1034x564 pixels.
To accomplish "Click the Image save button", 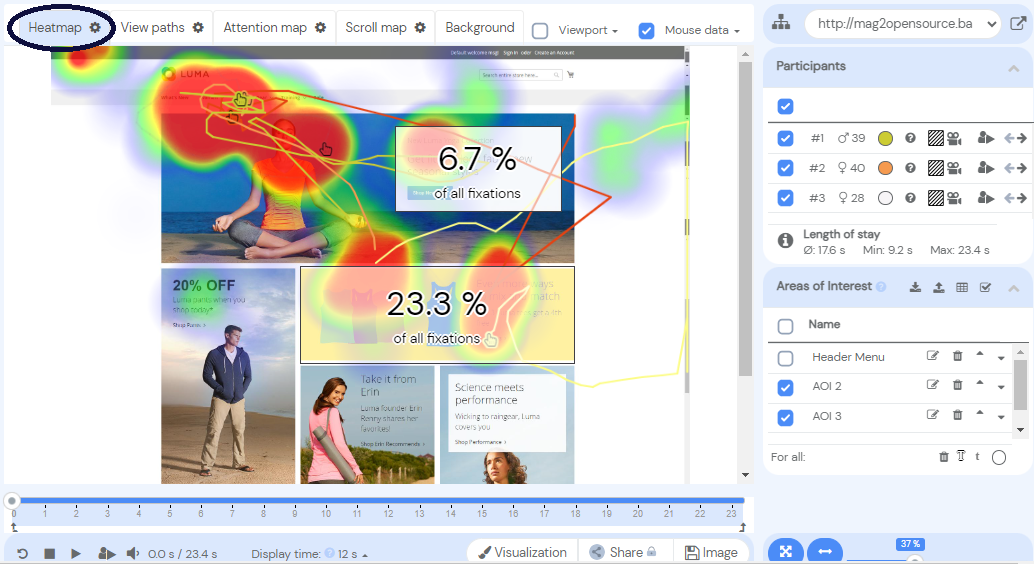I will tap(711, 552).
